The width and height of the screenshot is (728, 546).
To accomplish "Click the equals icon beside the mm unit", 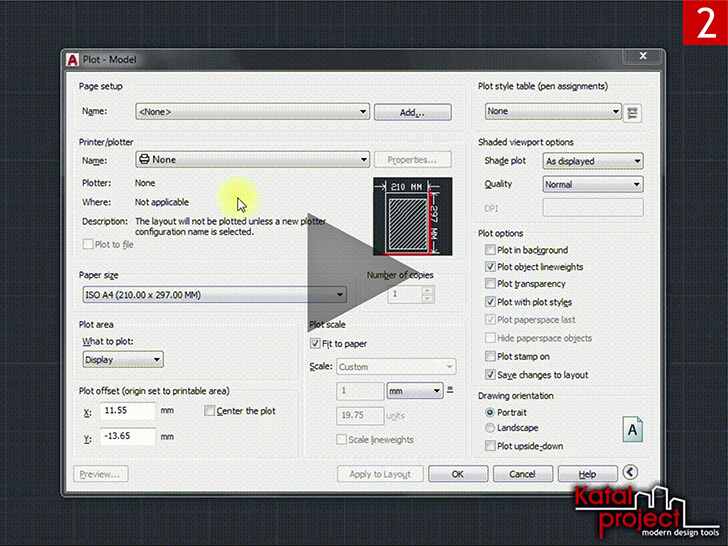I will 450,390.
